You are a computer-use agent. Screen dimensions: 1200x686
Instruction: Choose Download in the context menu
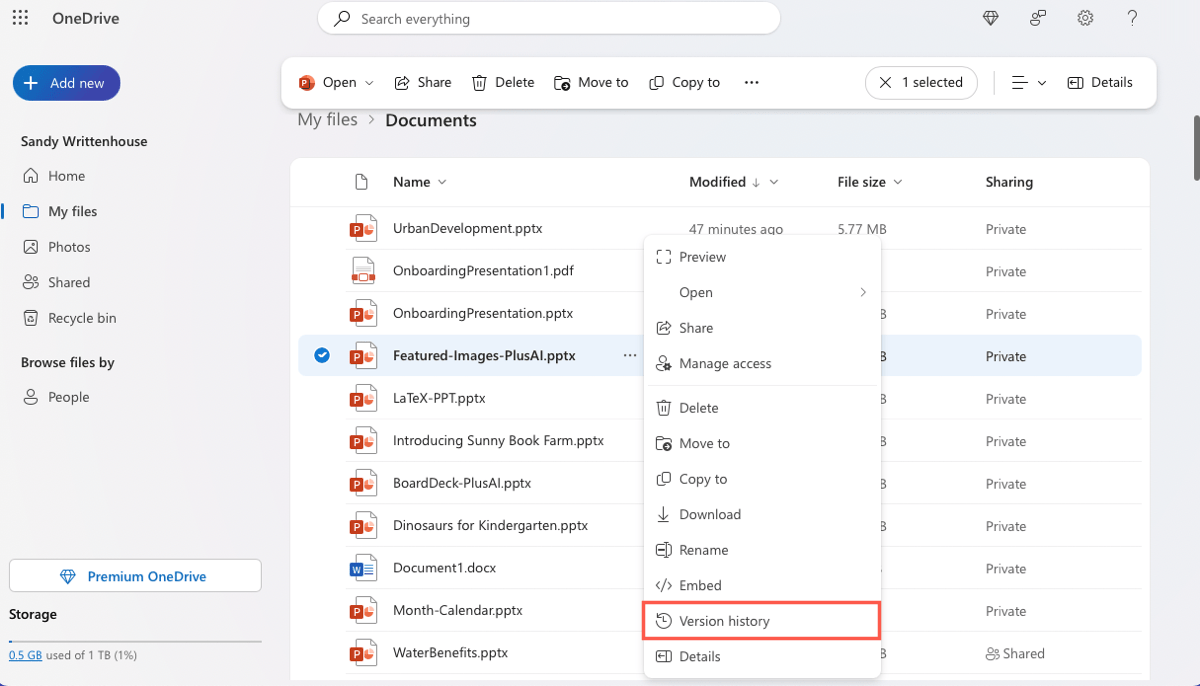click(709, 514)
